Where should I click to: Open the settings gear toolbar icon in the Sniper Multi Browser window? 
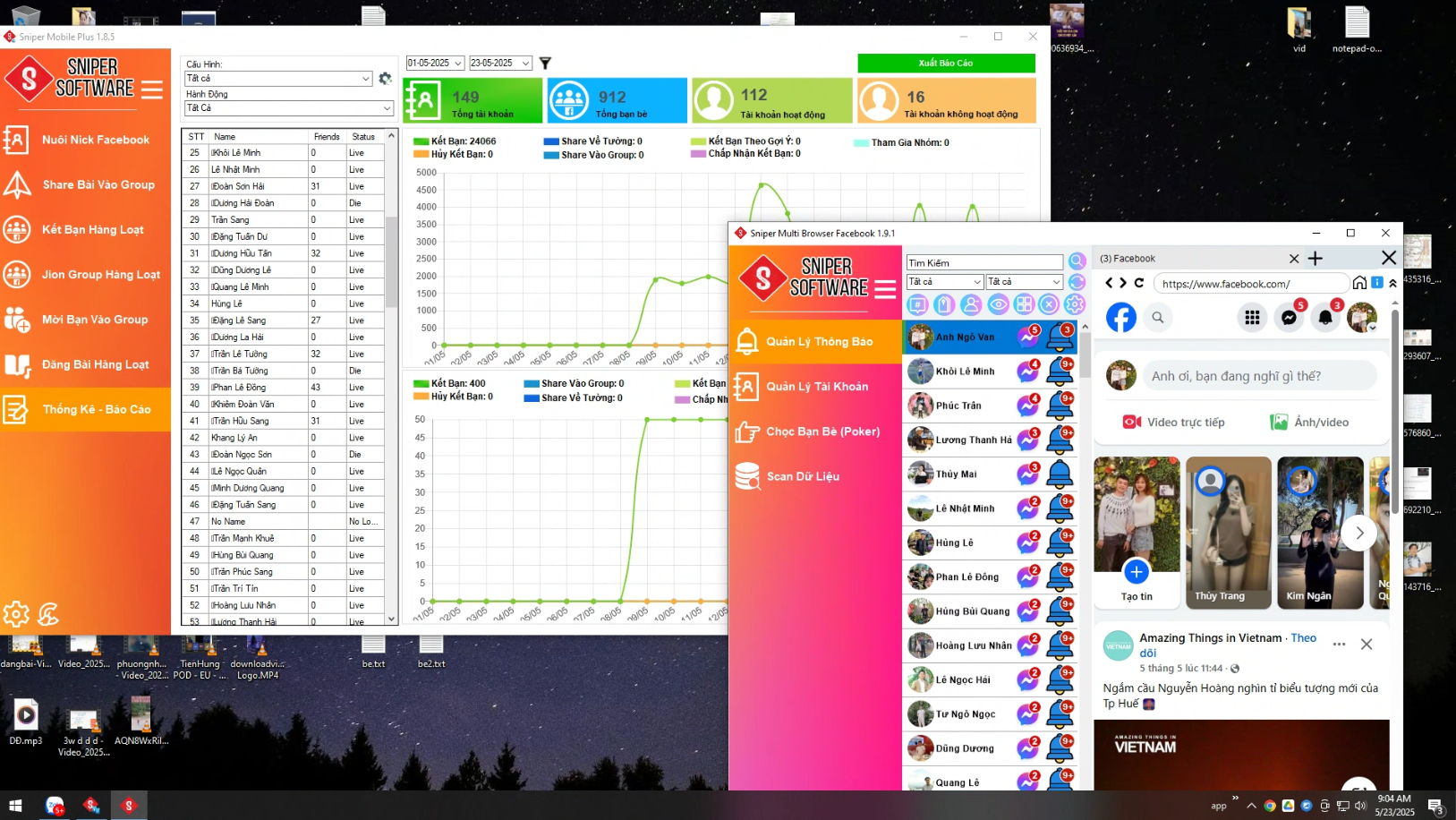click(1074, 304)
